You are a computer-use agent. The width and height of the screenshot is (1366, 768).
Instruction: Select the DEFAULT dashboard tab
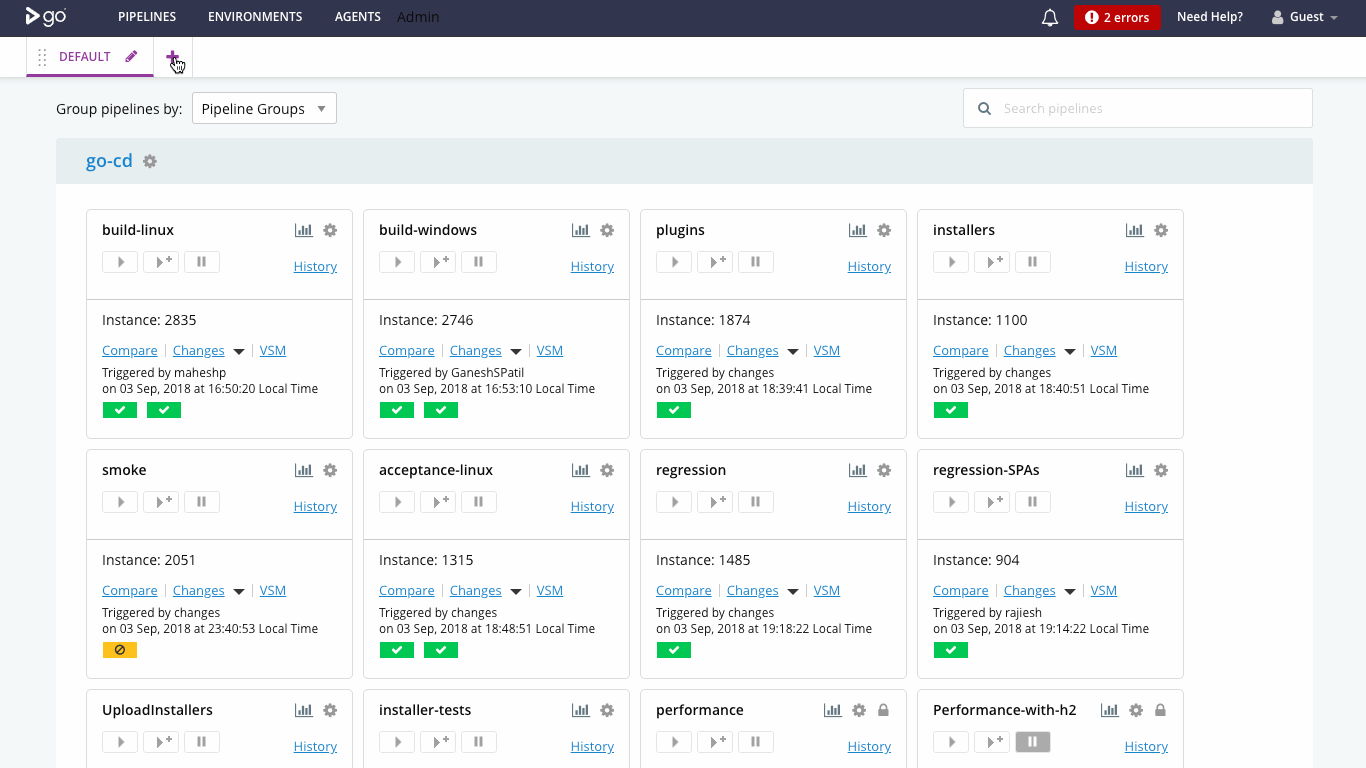click(85, 57)
